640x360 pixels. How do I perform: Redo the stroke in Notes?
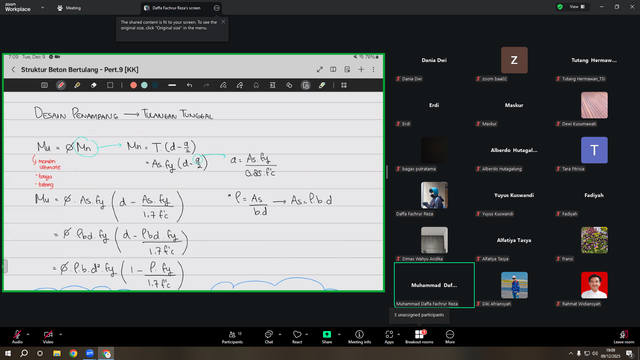[x=206, y=85]
